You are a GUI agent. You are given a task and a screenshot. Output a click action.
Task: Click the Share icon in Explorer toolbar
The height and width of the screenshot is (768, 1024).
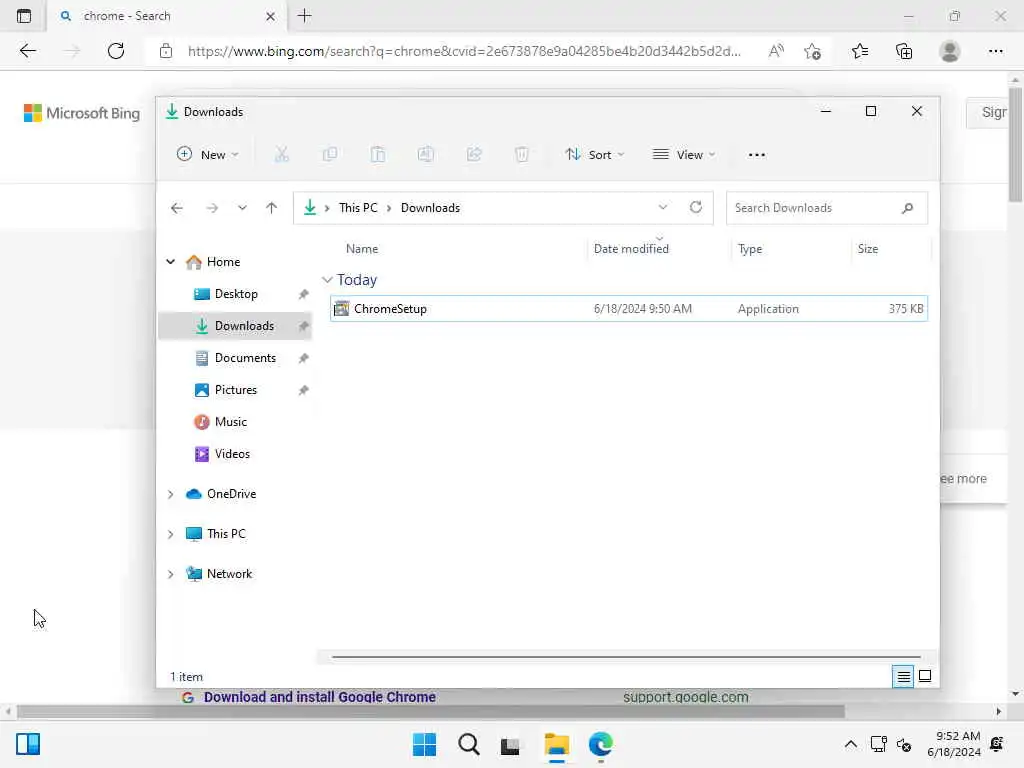(x=474, y=155)
